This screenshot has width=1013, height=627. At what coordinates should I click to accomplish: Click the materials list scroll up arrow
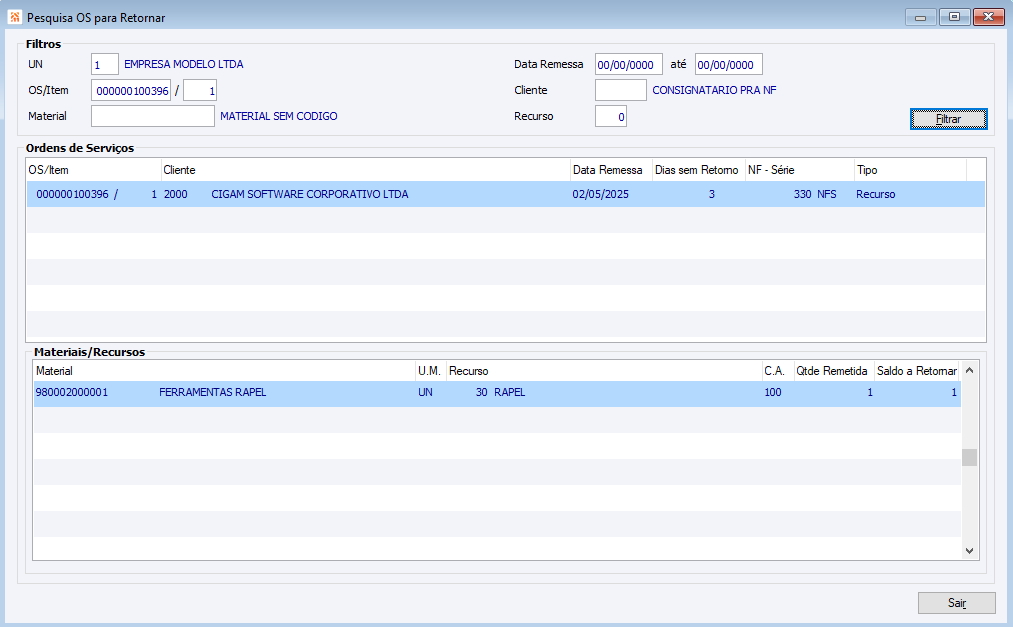click(x=969, y=370)
